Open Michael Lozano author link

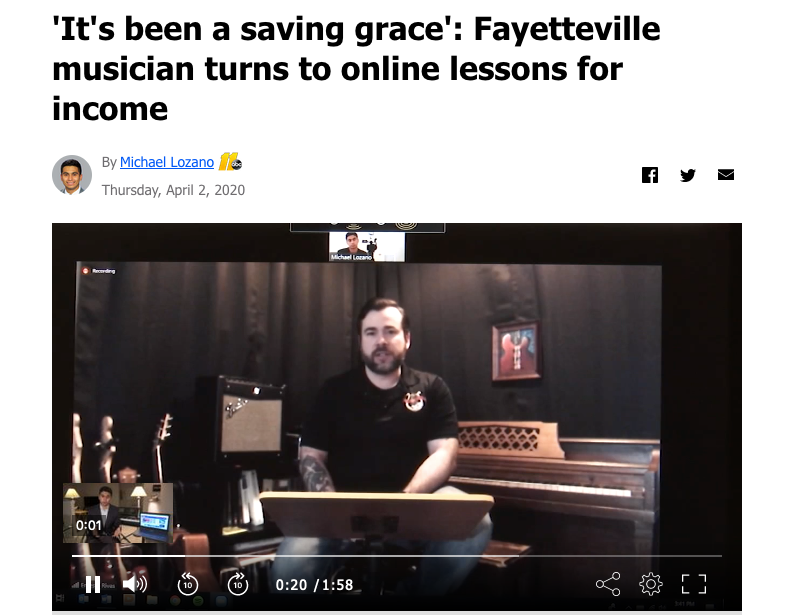click(167, 162)
